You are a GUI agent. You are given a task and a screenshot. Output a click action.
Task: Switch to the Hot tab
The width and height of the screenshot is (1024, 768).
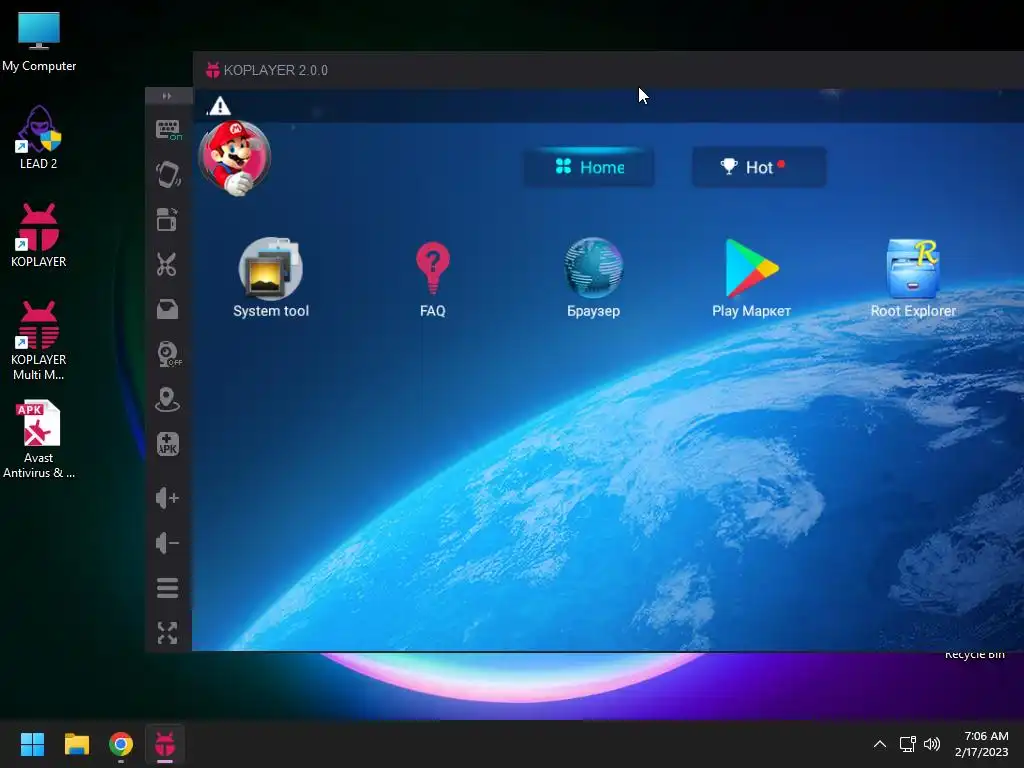pyautogui.click(x=759, y=167)
